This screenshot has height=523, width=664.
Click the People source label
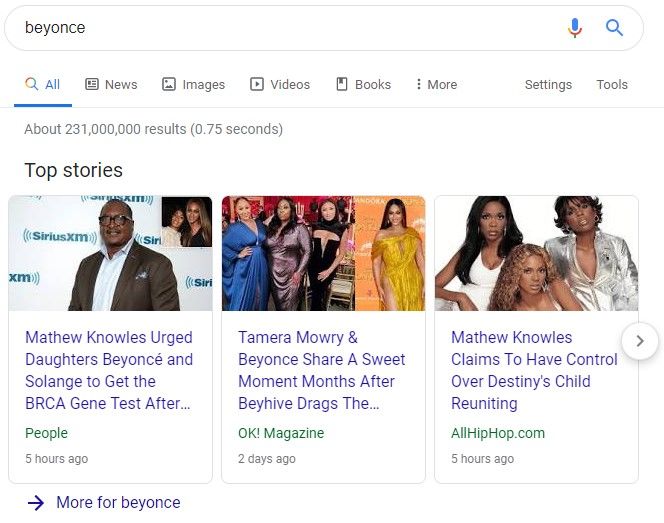point(46,433)
